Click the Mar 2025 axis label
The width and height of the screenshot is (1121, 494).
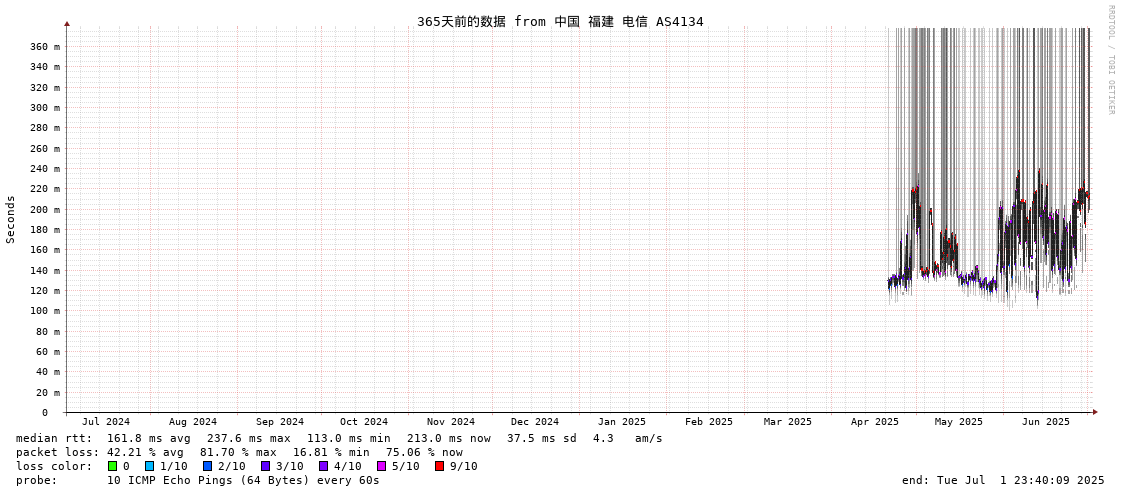click(x=788, y=422)
